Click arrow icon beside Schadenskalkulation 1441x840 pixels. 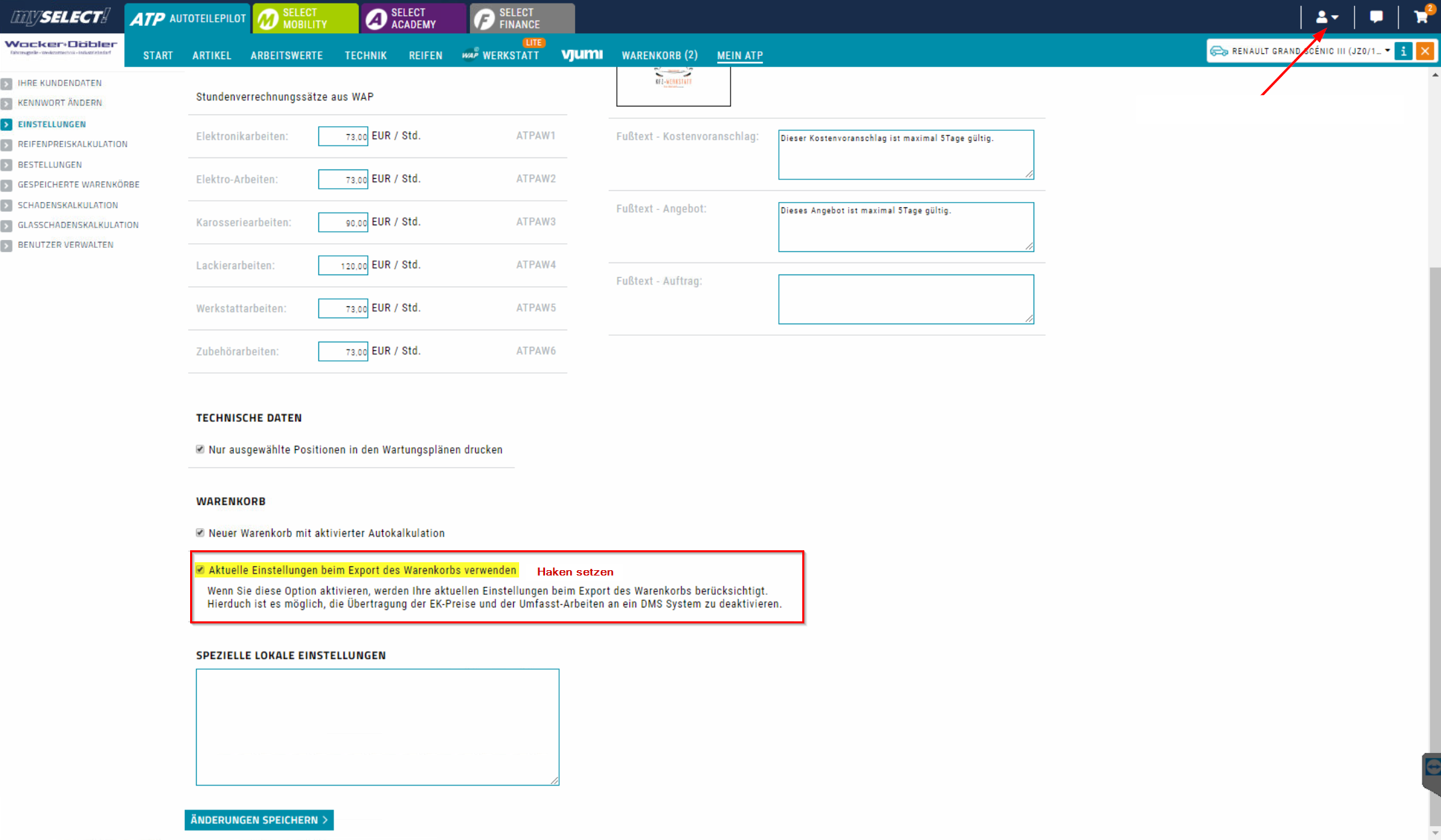(x=7, y=206)
